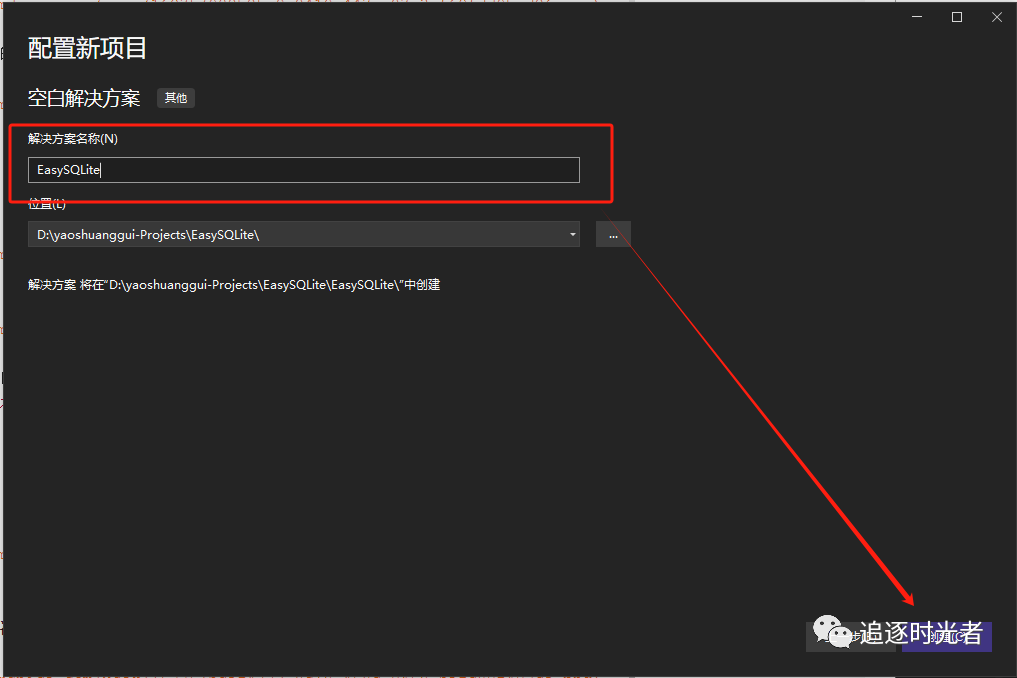This screenshot has height=678, width=1017.
Task: Click the 配置新项目 title
Action: click(88, 49)
